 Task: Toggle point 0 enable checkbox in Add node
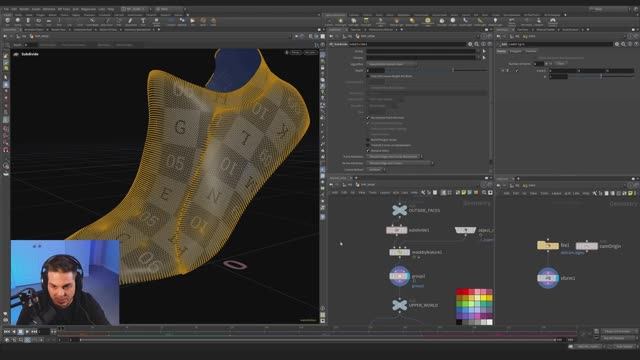(x=517, y=71)
